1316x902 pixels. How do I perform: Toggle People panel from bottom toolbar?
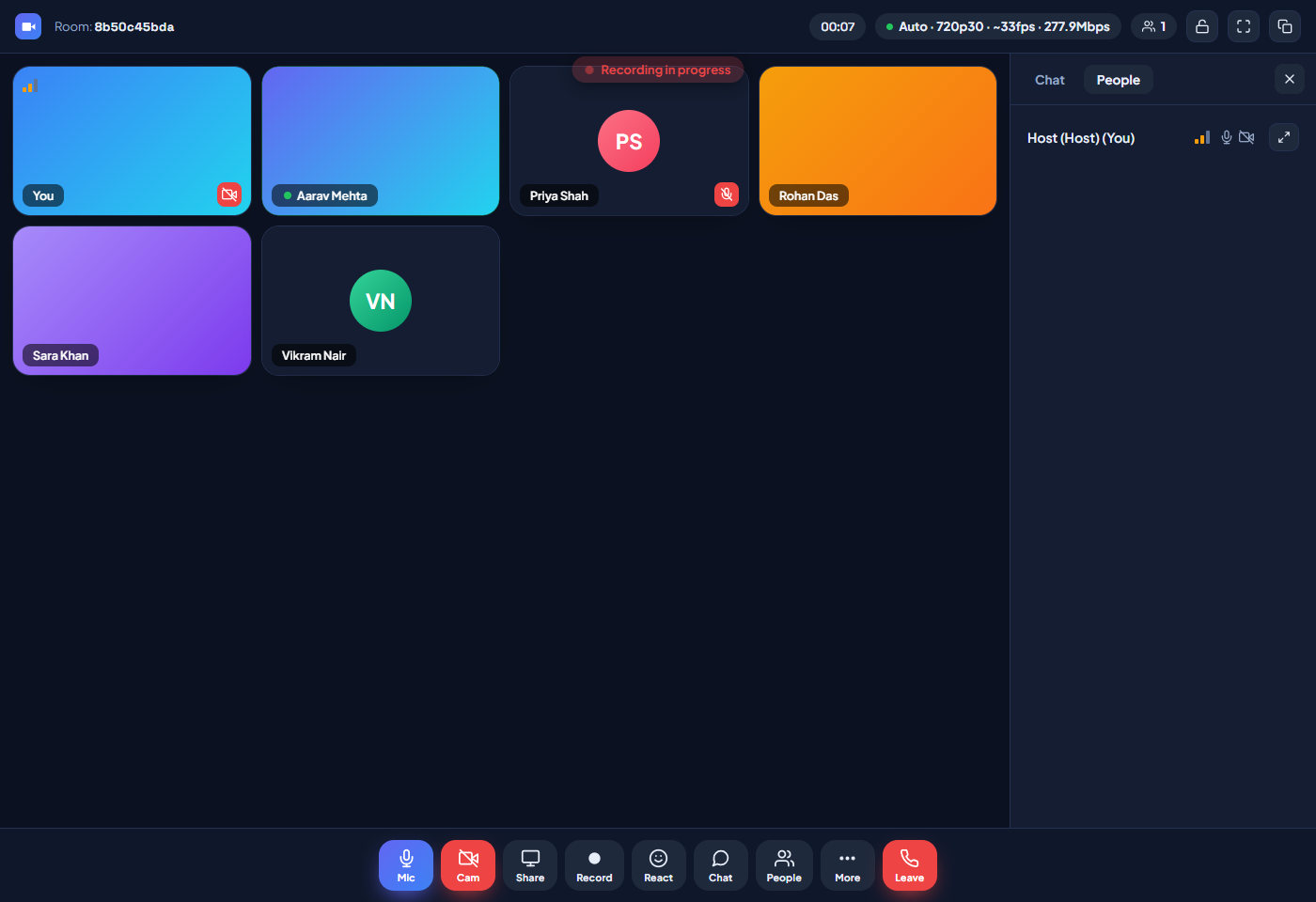[x=784, y=865]
